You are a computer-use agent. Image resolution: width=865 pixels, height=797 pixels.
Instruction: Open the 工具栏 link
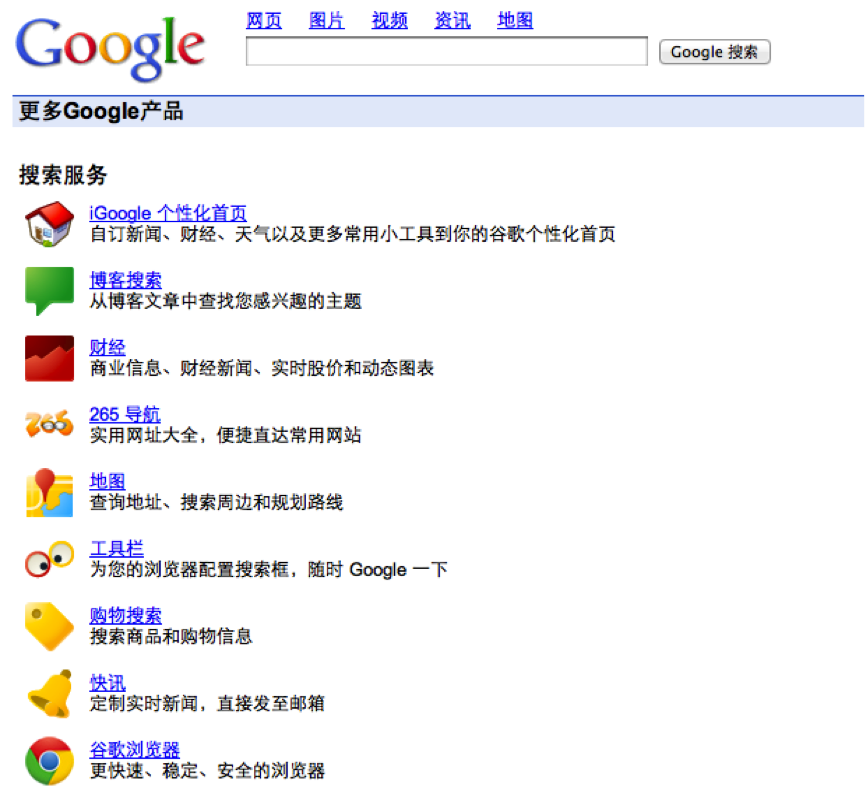[x=116, y=549]
